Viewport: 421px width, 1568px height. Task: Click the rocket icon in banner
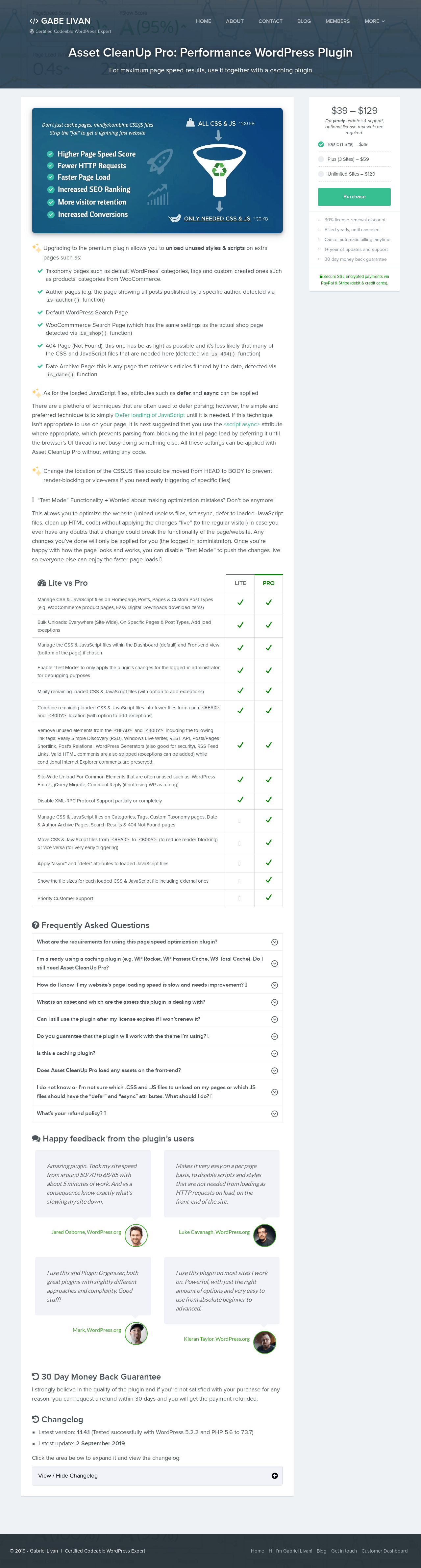[160, 161]
